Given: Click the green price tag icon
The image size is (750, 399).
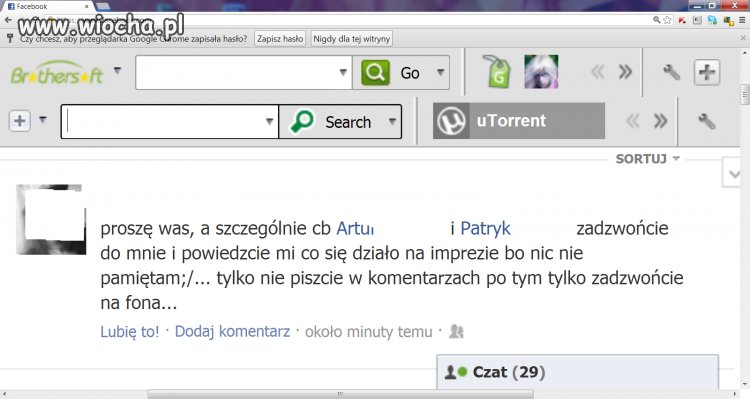Looking at the screenshot, I should 497,71.
